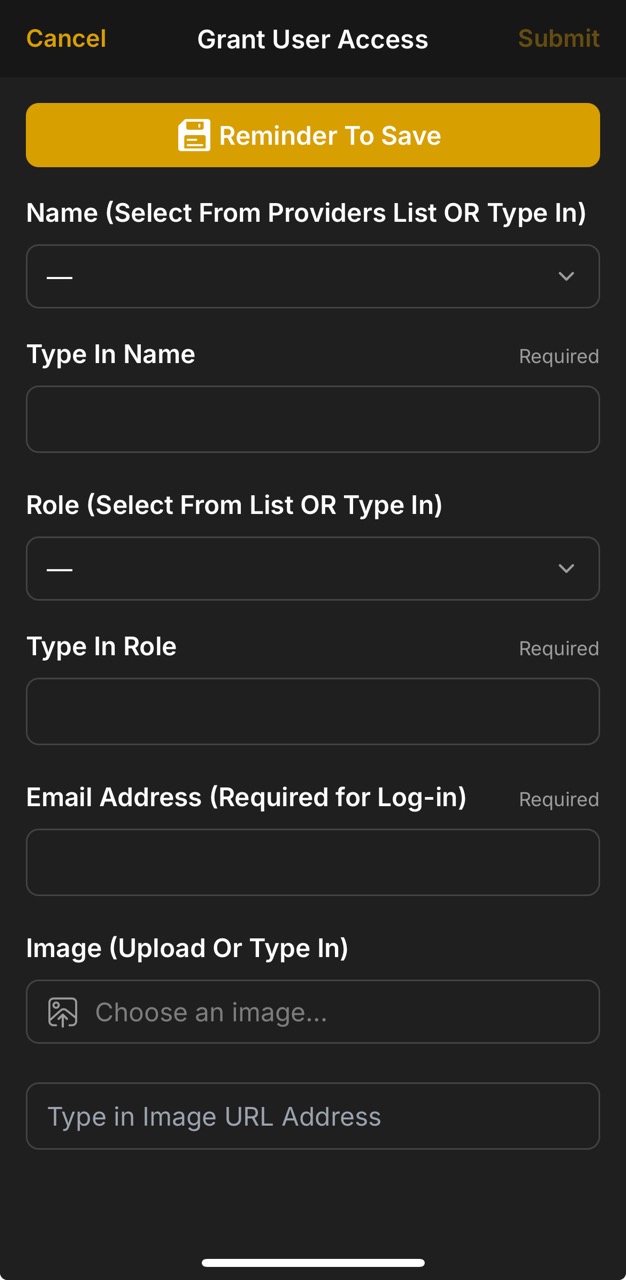
Task: Click inside the Type In Role field
Action: click(x=313, y=711)
